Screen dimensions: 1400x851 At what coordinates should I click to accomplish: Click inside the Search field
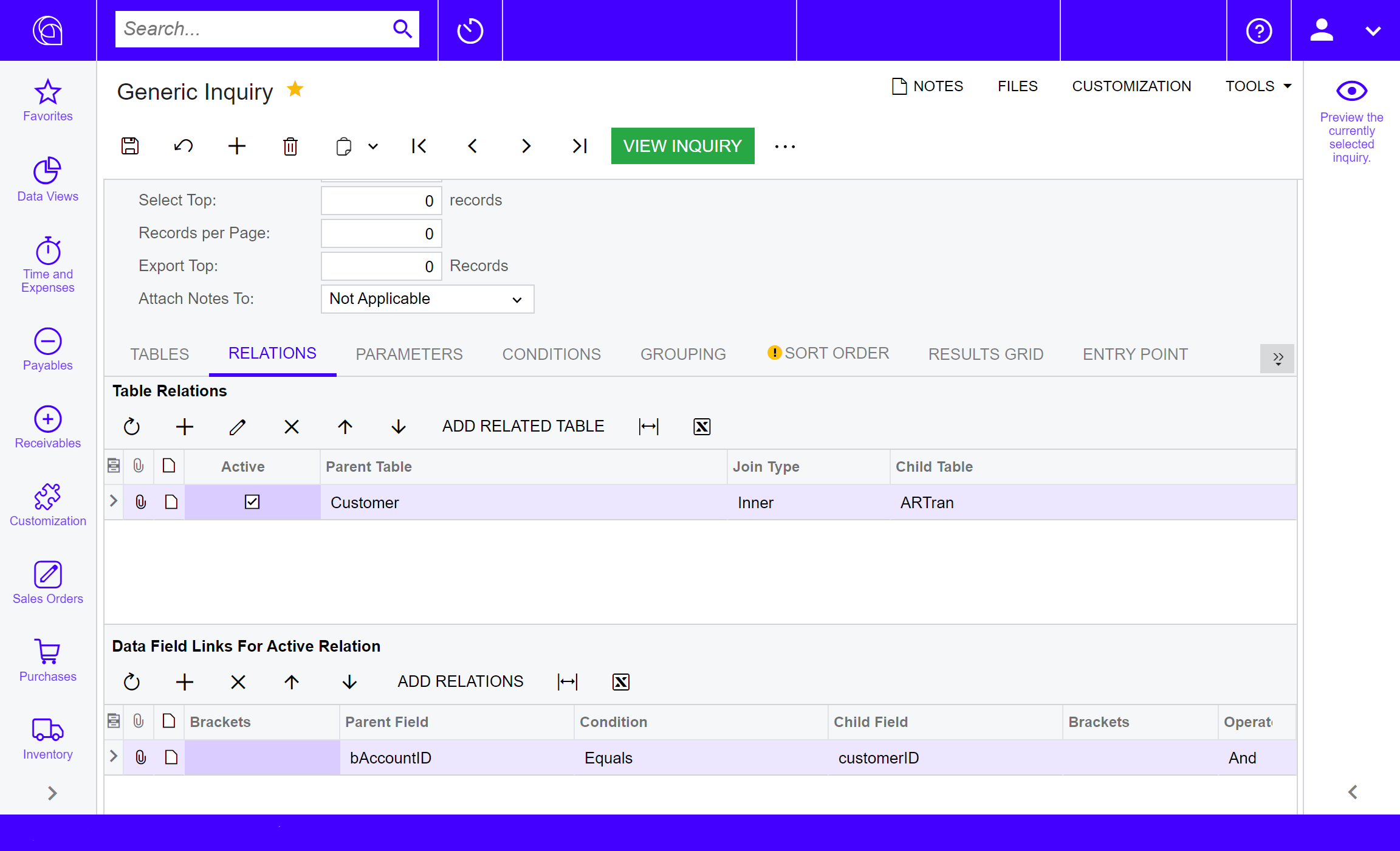point(255,29)
